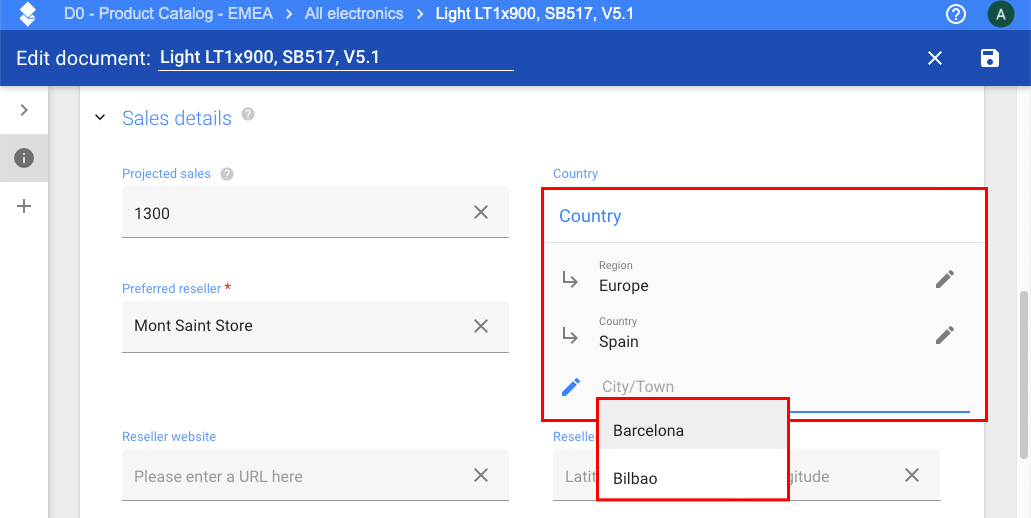Image resolution: width=1031 pixels, height=518 pixels.
Task: Open the help question mark icon
Action: pyautogui.click(x=956, y=14)
